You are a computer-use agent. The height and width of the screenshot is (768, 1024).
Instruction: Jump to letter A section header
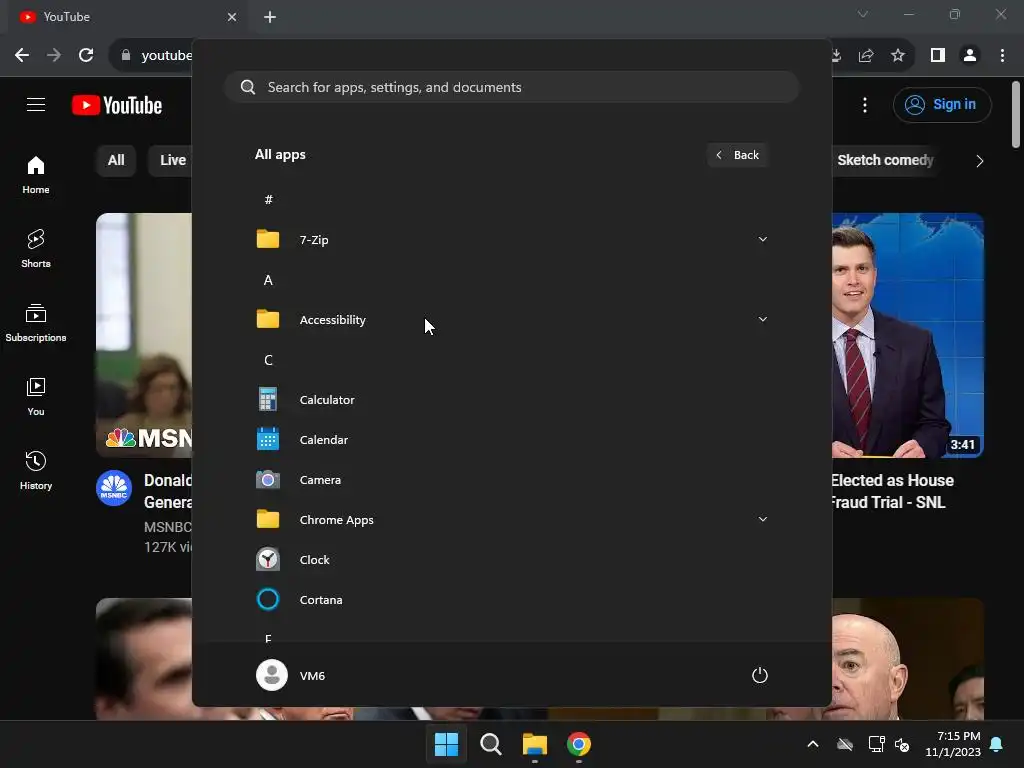click(268, 280)
